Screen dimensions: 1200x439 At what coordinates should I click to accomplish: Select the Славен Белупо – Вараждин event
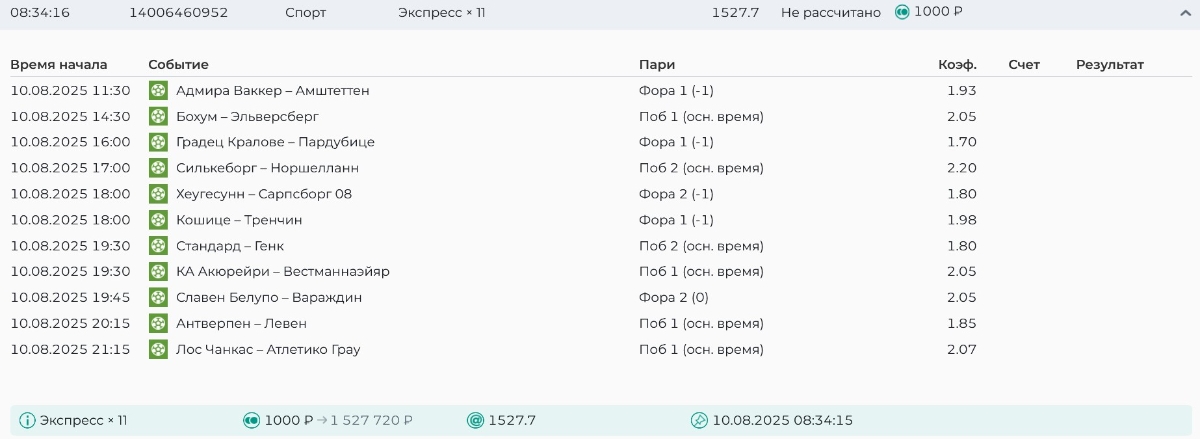pos(269,297)
